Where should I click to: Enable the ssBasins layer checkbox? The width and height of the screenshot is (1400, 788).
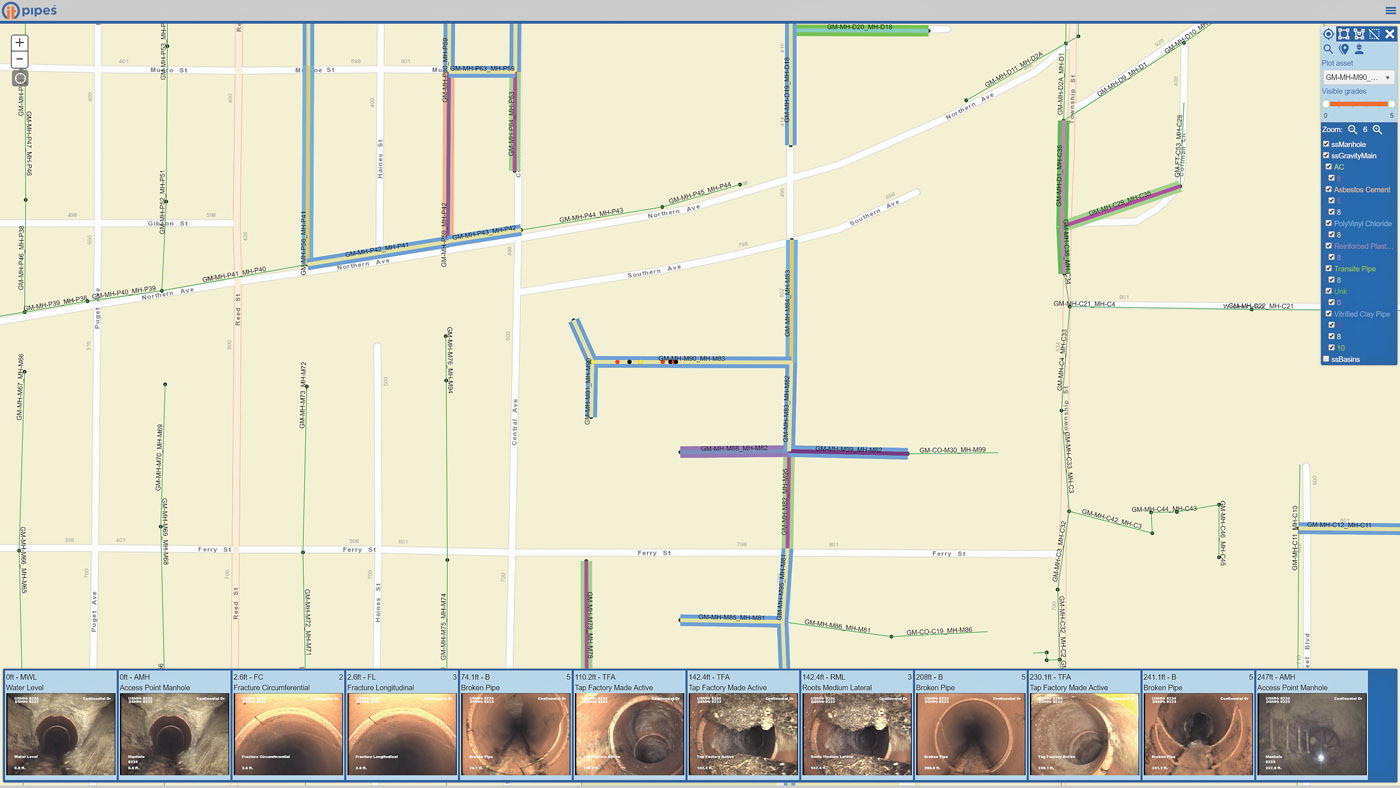(x=1327, y=359)
